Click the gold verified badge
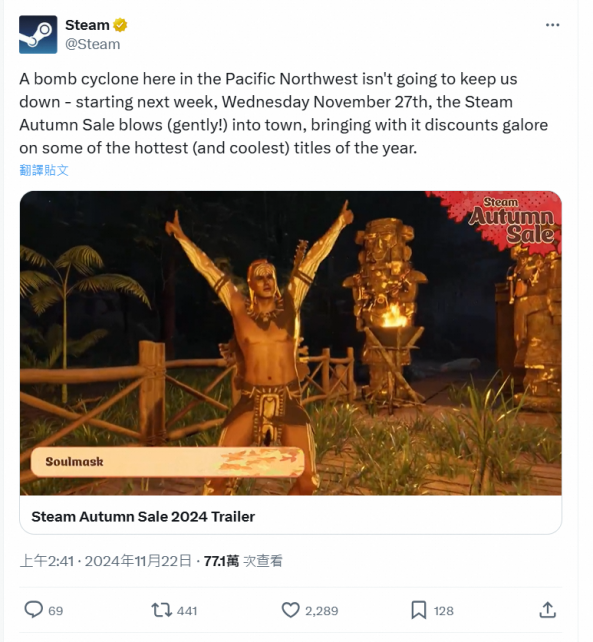The width and height of the screenshot is (593, 642). point(120,25)
